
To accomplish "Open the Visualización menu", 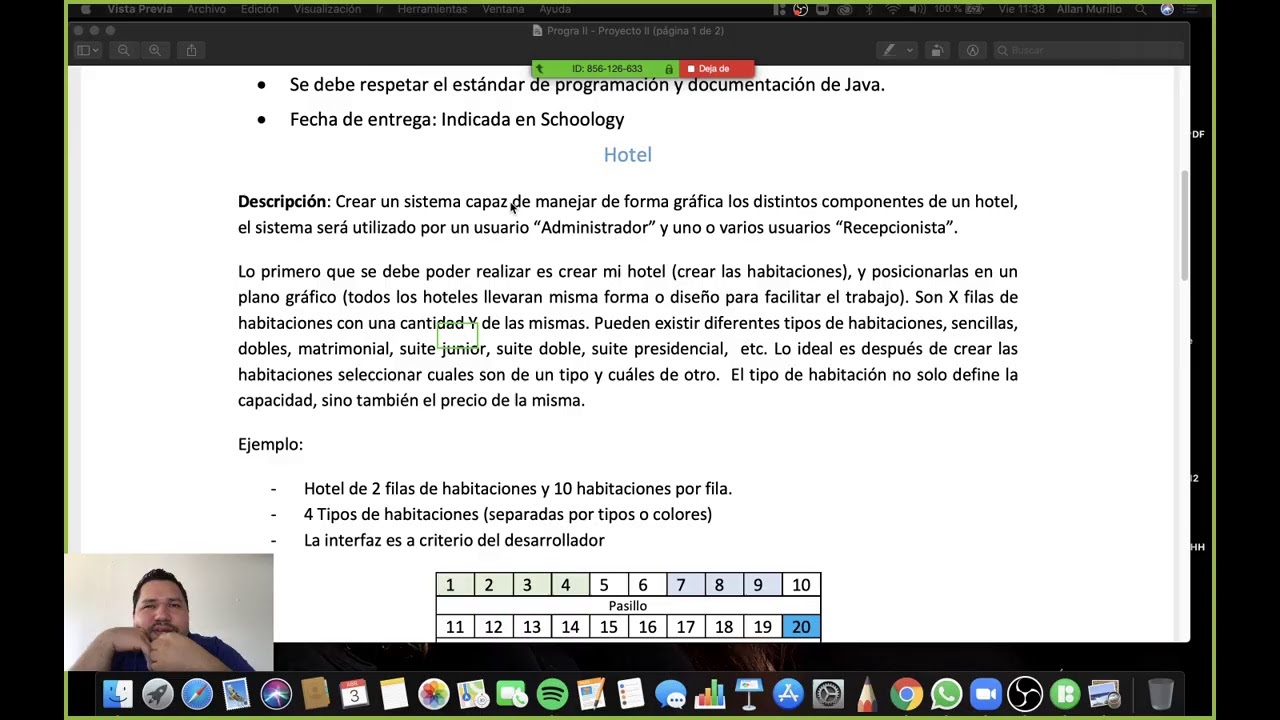I will pyautogui.click(x=327, y=9).
